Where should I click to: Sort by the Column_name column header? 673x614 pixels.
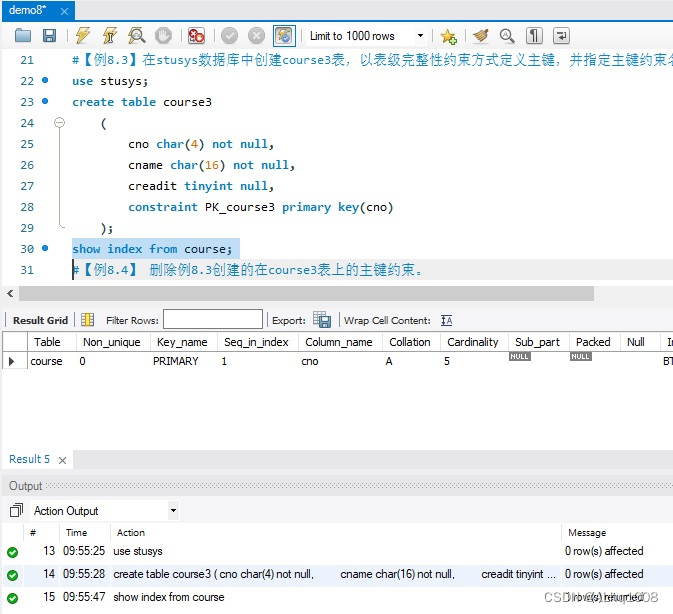(x=339, y=342)
